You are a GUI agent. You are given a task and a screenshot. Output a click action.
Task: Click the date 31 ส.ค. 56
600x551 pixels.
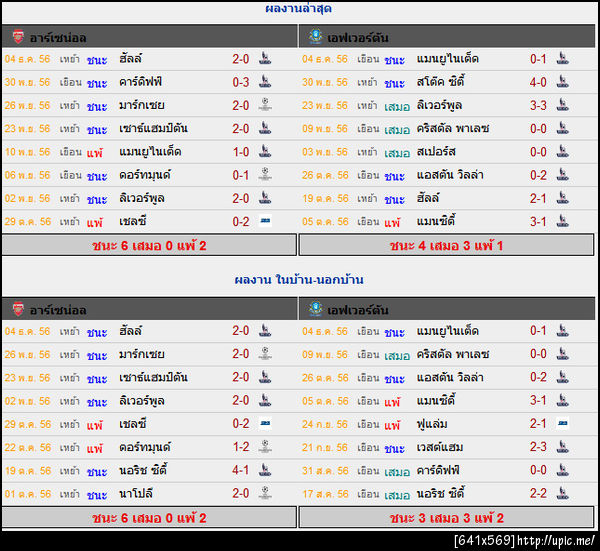tap(325, 471)
